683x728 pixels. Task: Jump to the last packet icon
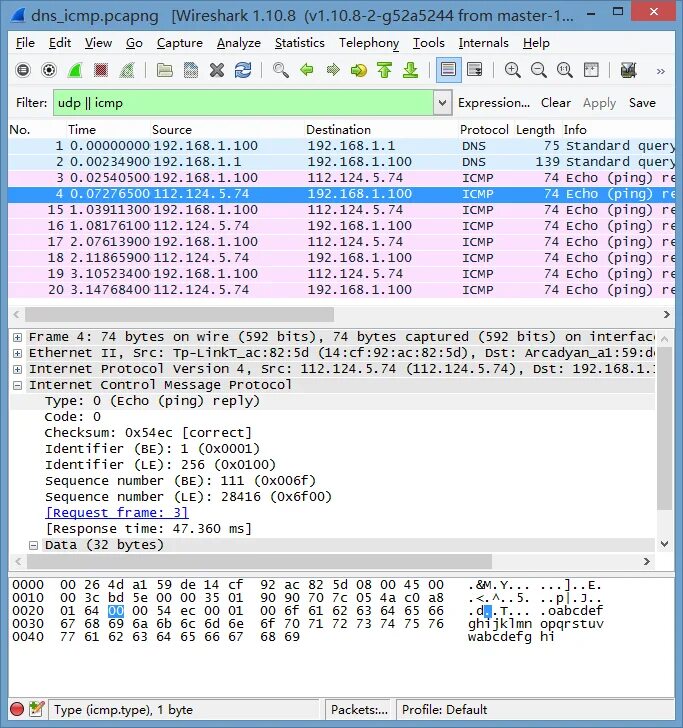click(x=410, y=71)
